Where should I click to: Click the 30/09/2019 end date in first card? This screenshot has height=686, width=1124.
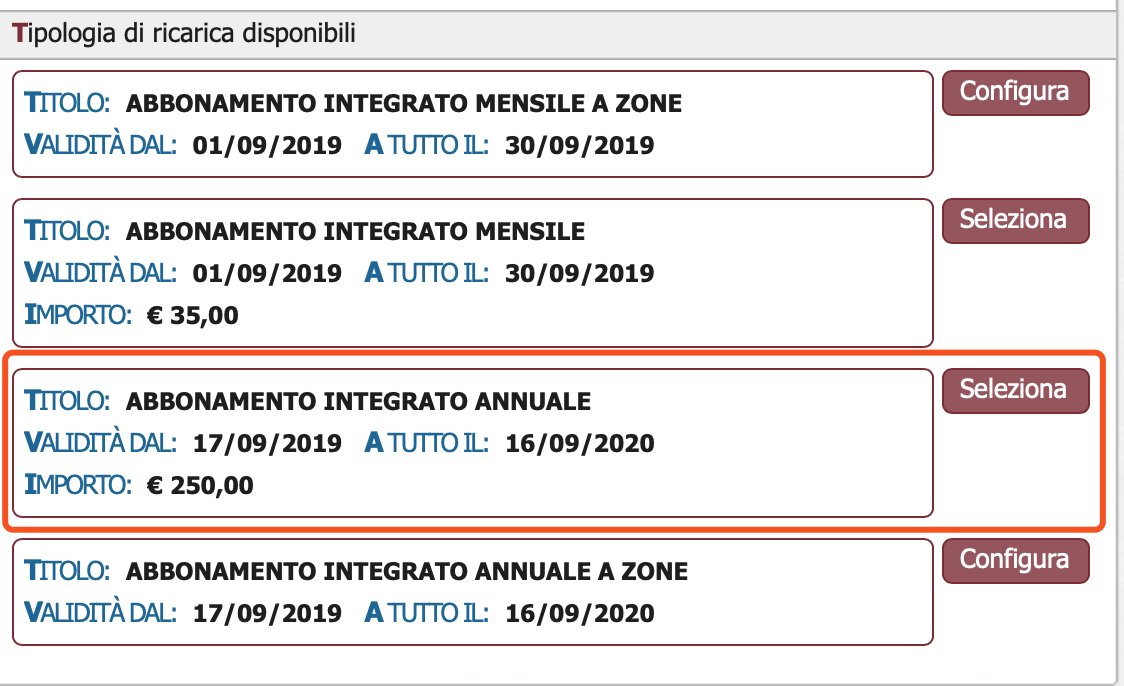click(x=579, y=146)
